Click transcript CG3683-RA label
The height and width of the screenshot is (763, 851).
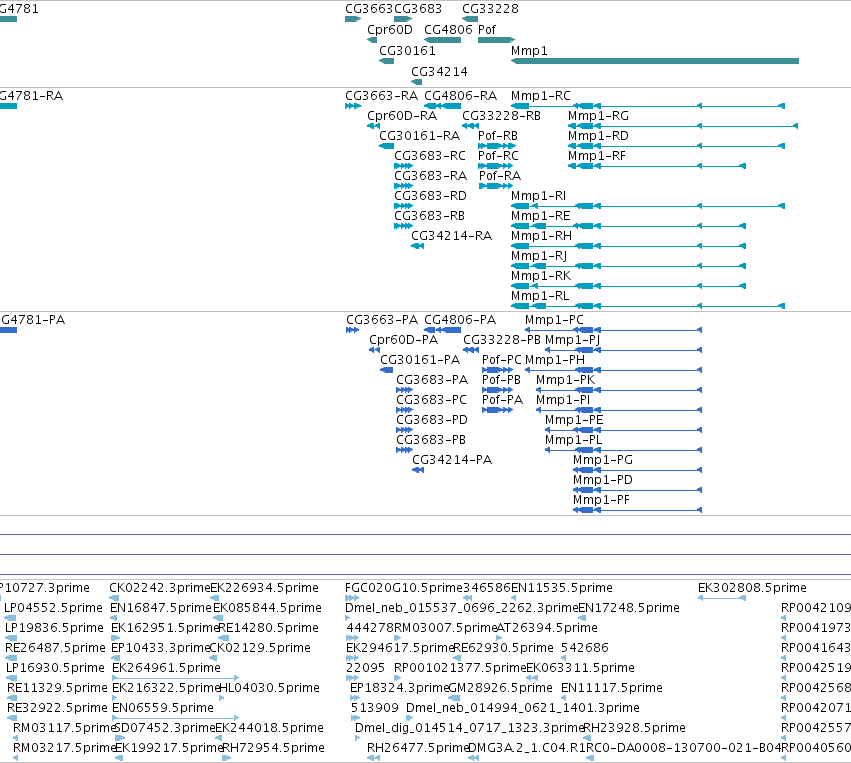coord(430,176)
